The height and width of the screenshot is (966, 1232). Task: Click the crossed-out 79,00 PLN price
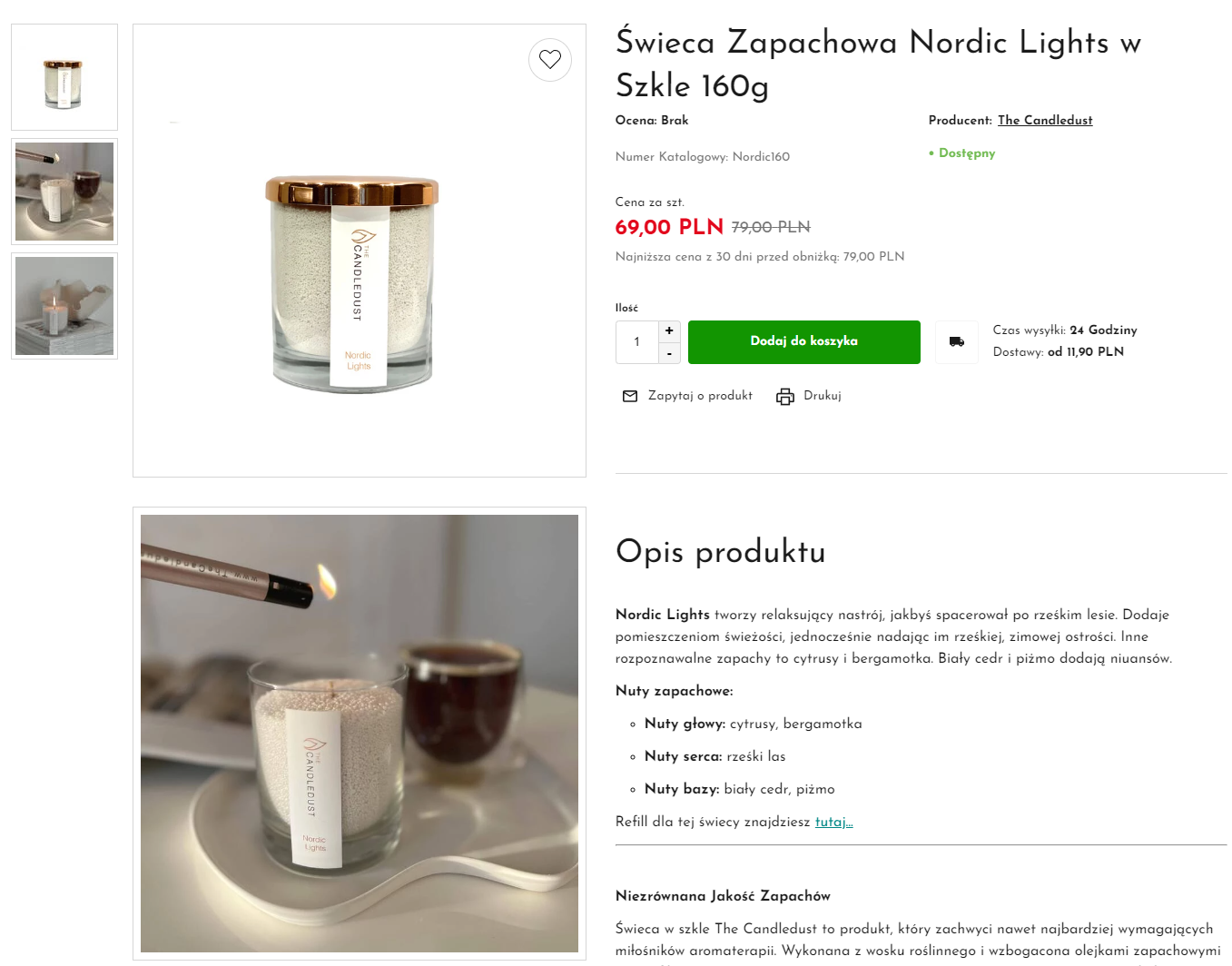point(770,227)
